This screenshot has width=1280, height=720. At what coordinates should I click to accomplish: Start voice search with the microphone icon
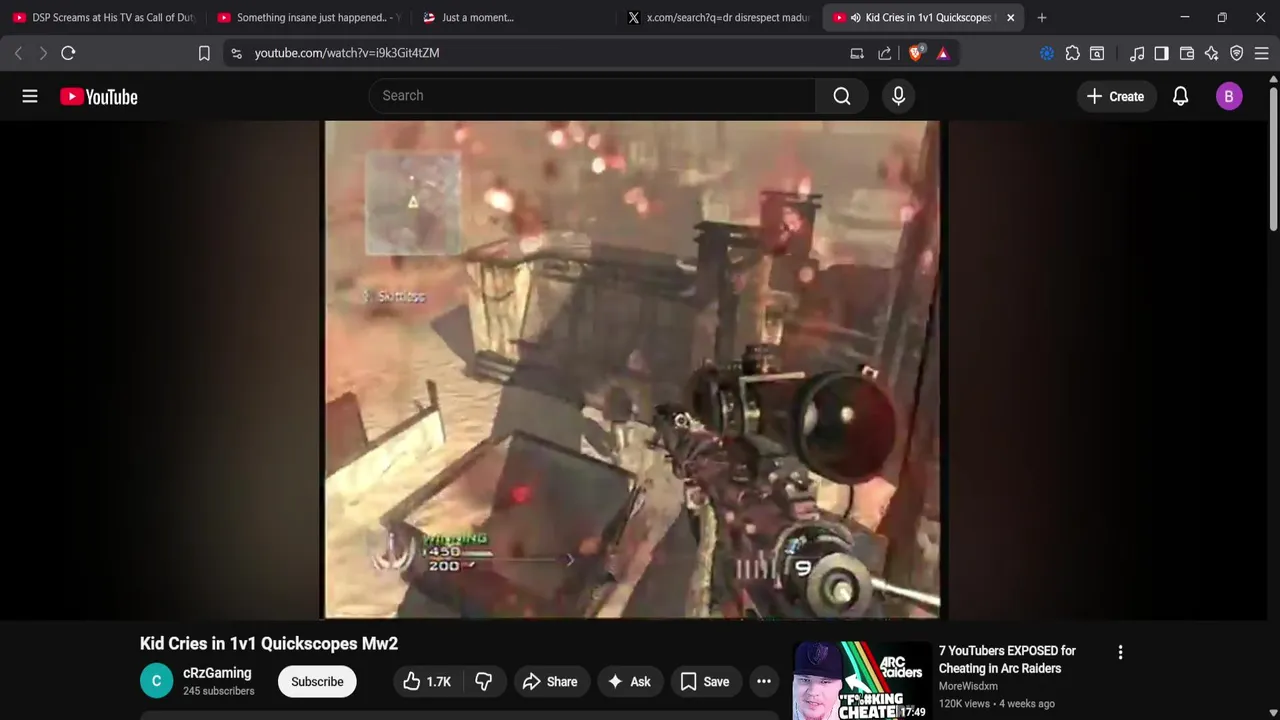898,96
